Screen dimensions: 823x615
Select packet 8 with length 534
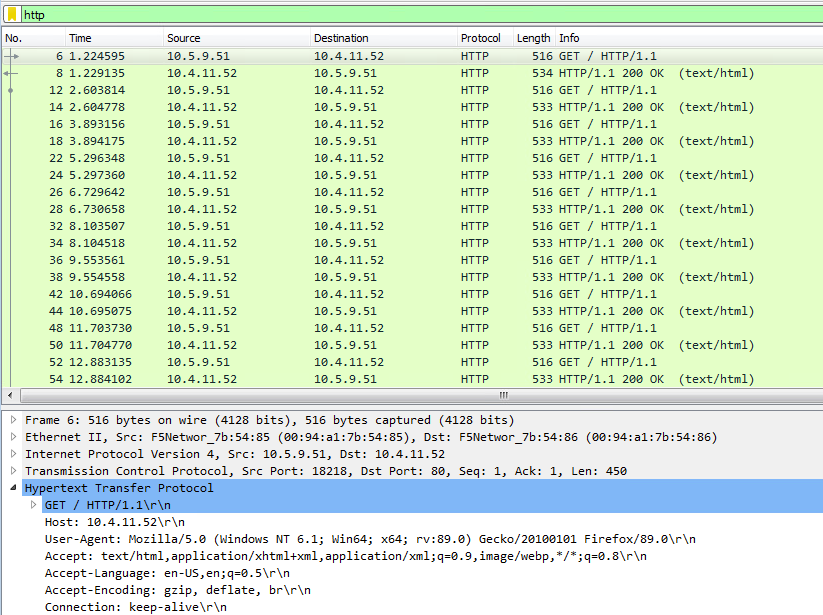coord(413,73)
